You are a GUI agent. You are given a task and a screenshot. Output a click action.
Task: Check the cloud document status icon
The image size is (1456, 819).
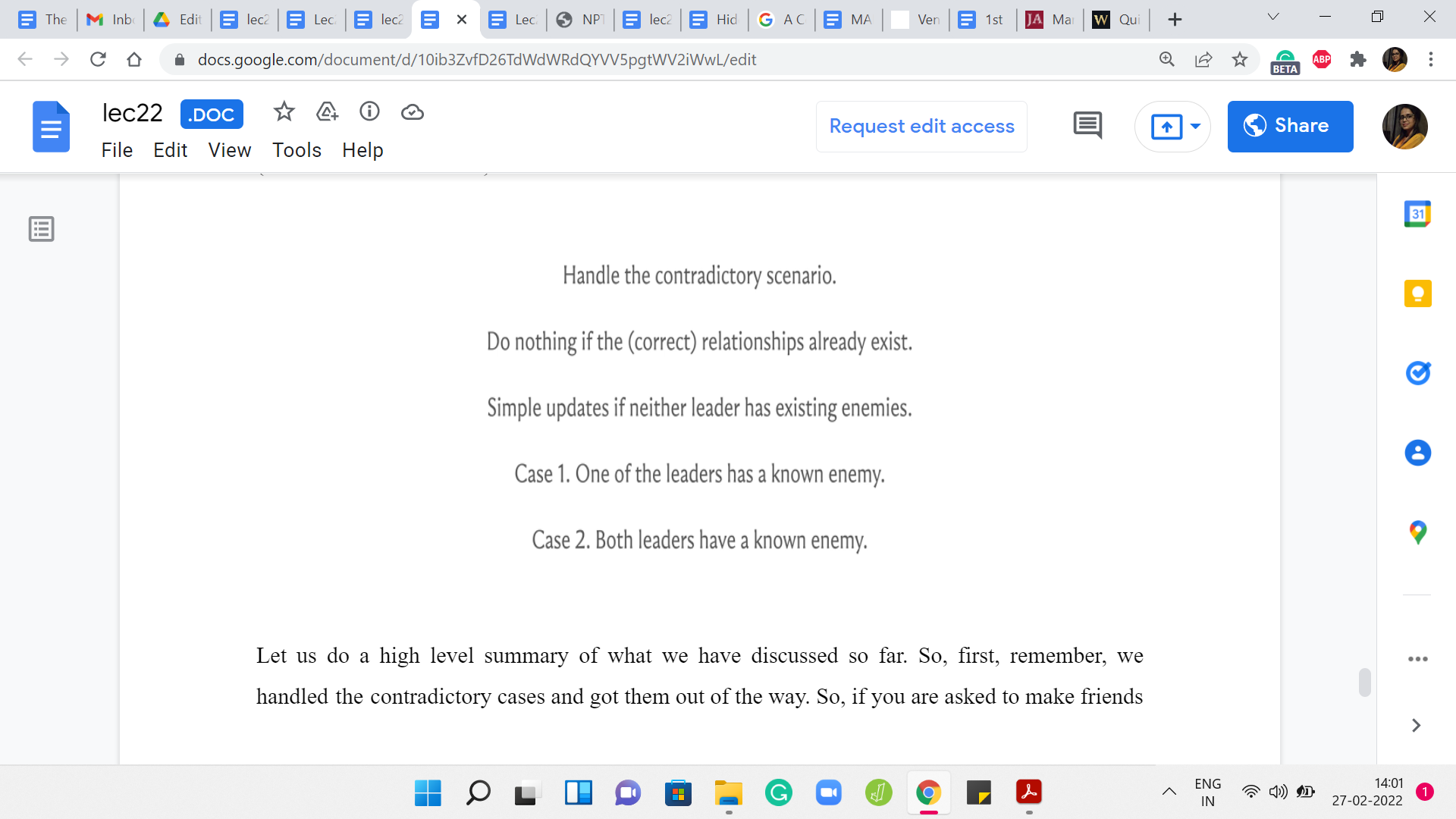(412, 112)
